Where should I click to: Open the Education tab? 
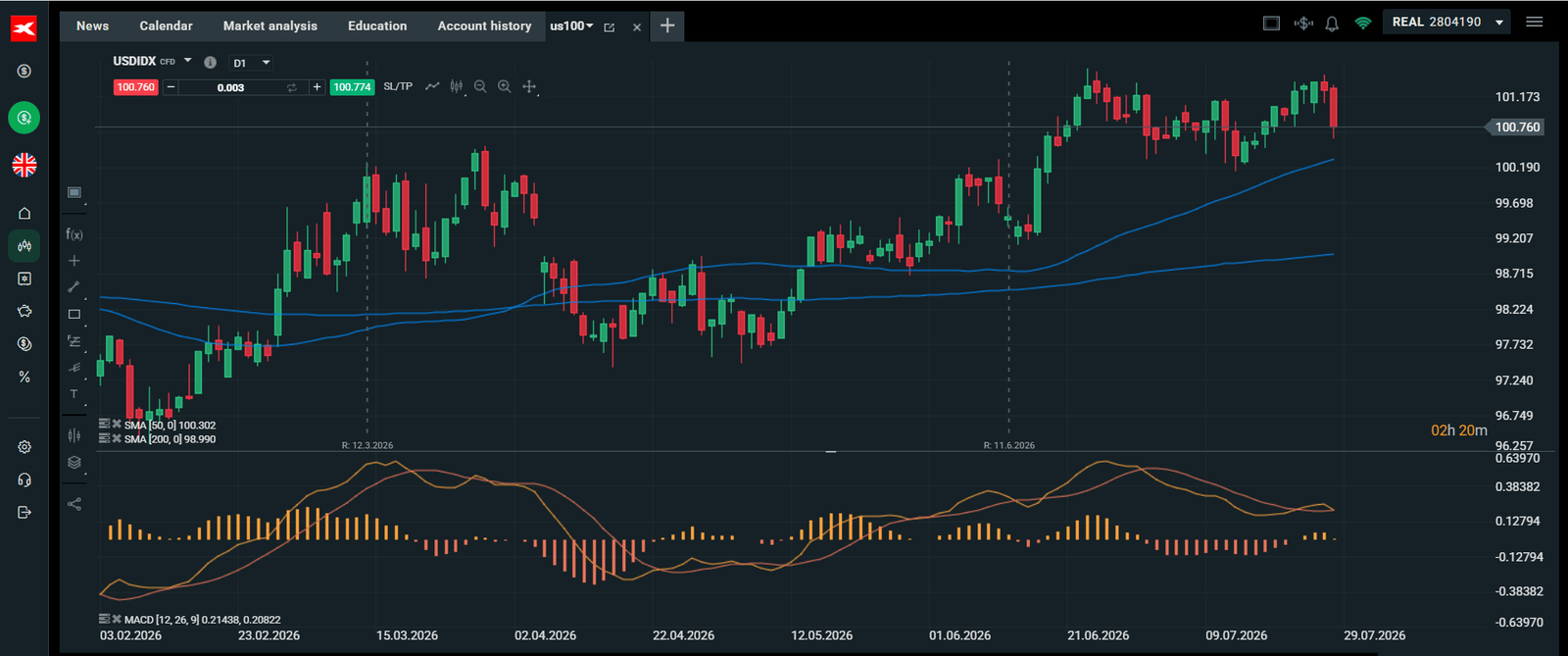click(x=377, y=26)
